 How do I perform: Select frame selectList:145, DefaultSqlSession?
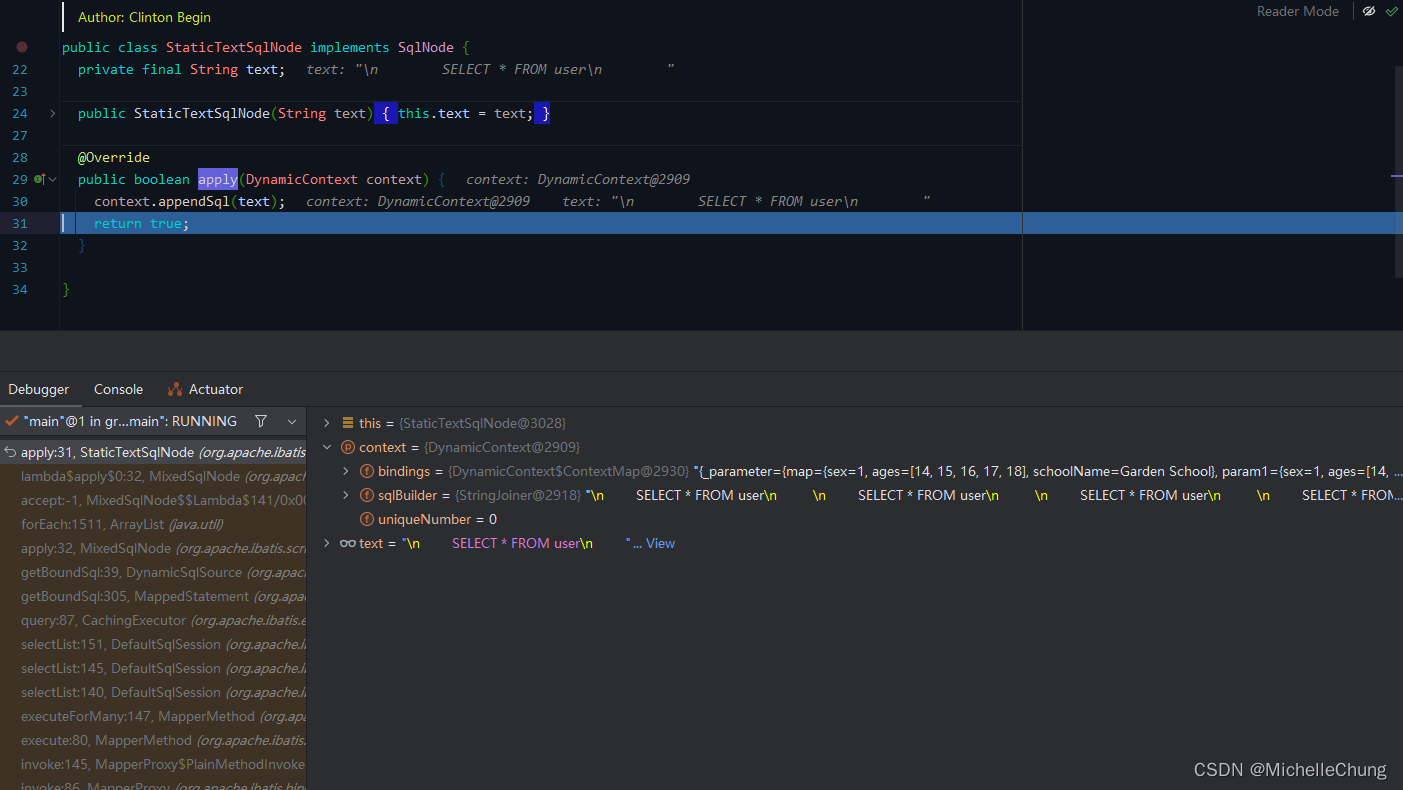tap(153, 668)
